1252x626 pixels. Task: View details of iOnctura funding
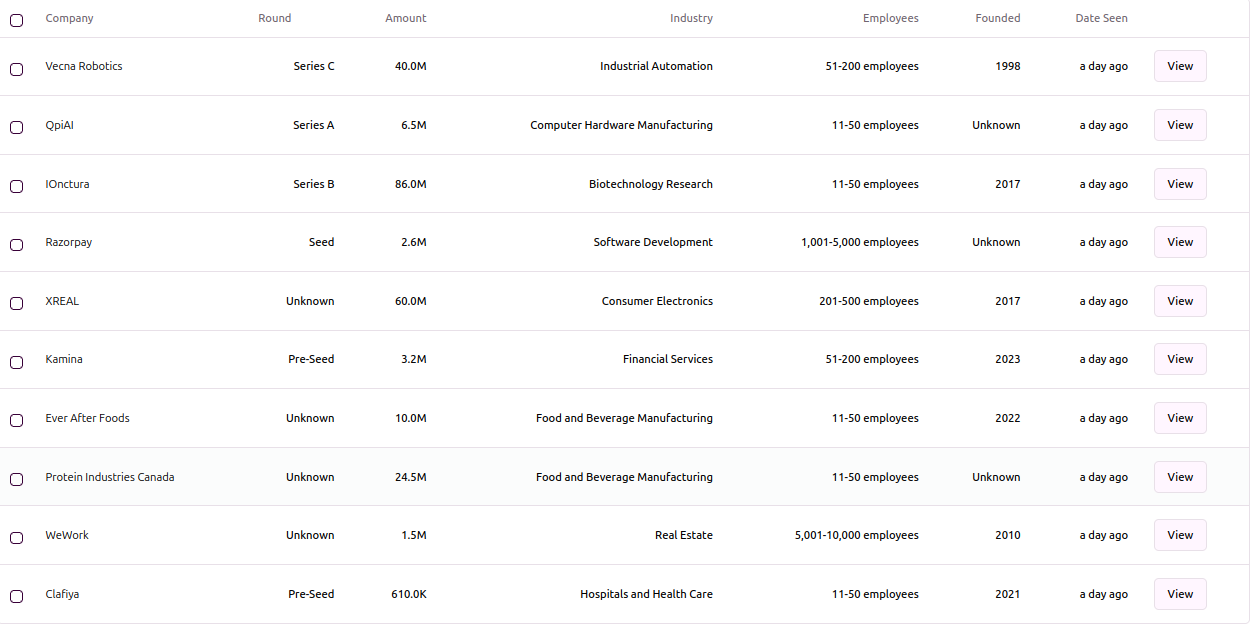tap(1180, 184)
